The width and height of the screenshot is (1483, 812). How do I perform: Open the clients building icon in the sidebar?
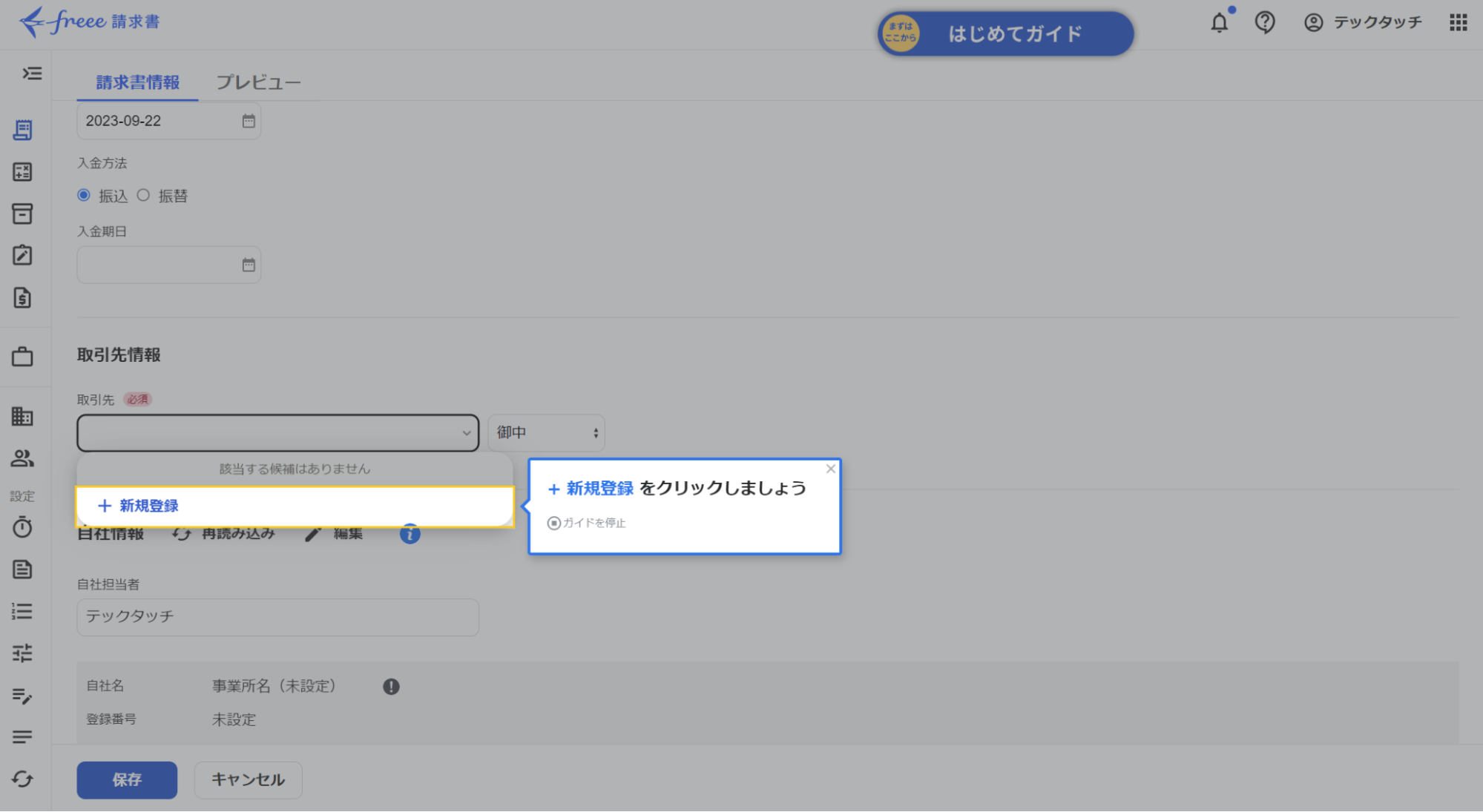22,416
